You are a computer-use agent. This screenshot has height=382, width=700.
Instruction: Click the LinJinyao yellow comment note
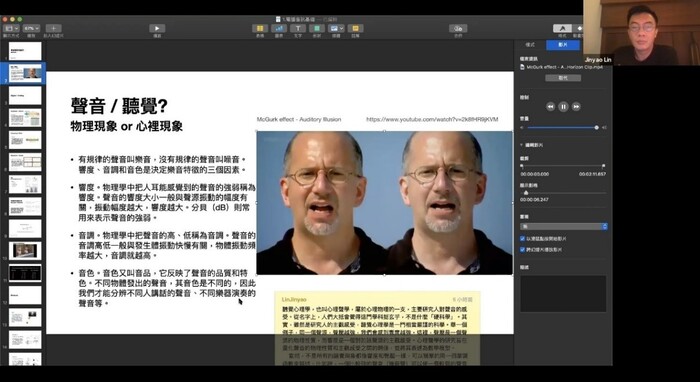(377, 328)
